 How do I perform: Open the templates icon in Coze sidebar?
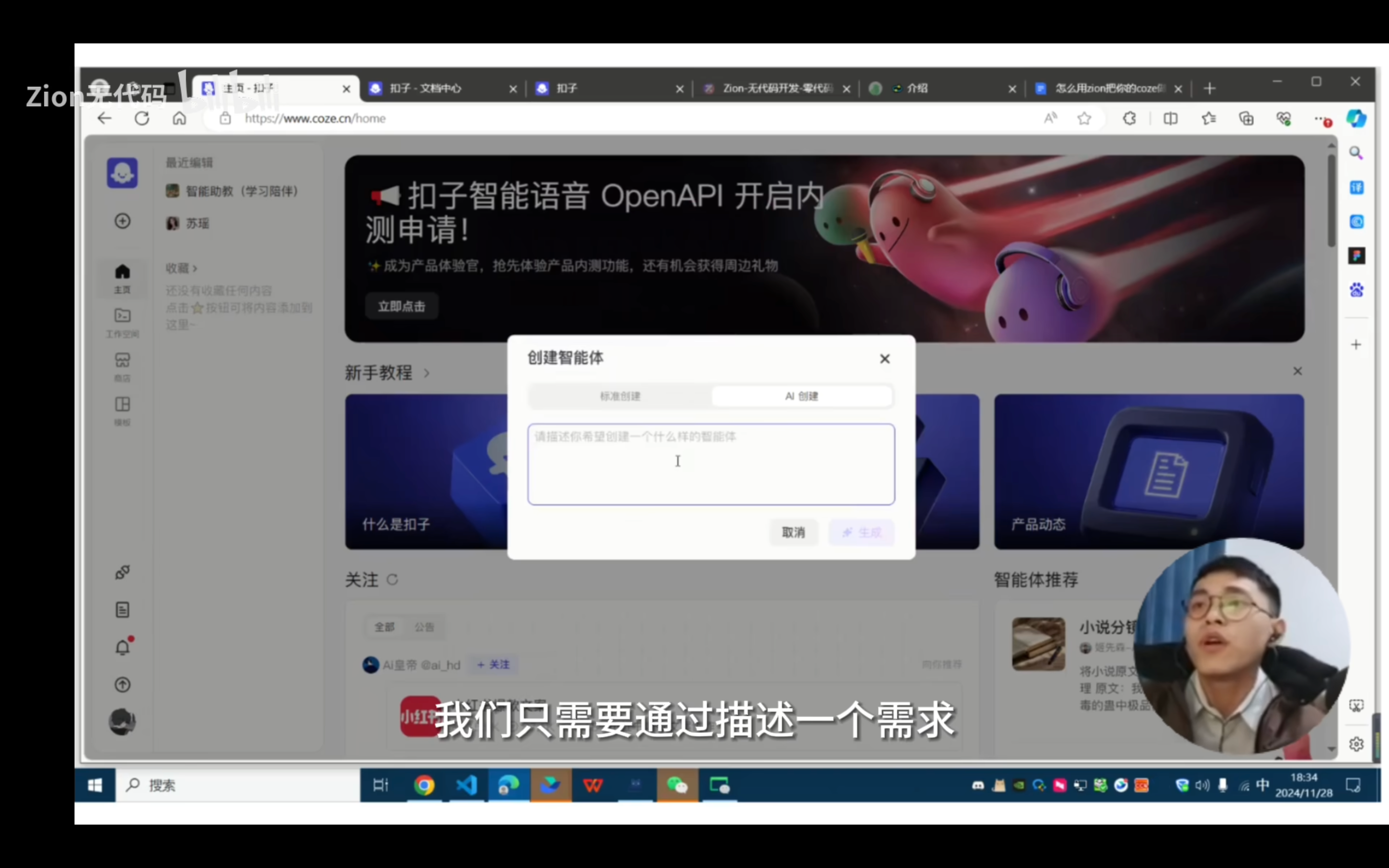(x=122, y=411)
